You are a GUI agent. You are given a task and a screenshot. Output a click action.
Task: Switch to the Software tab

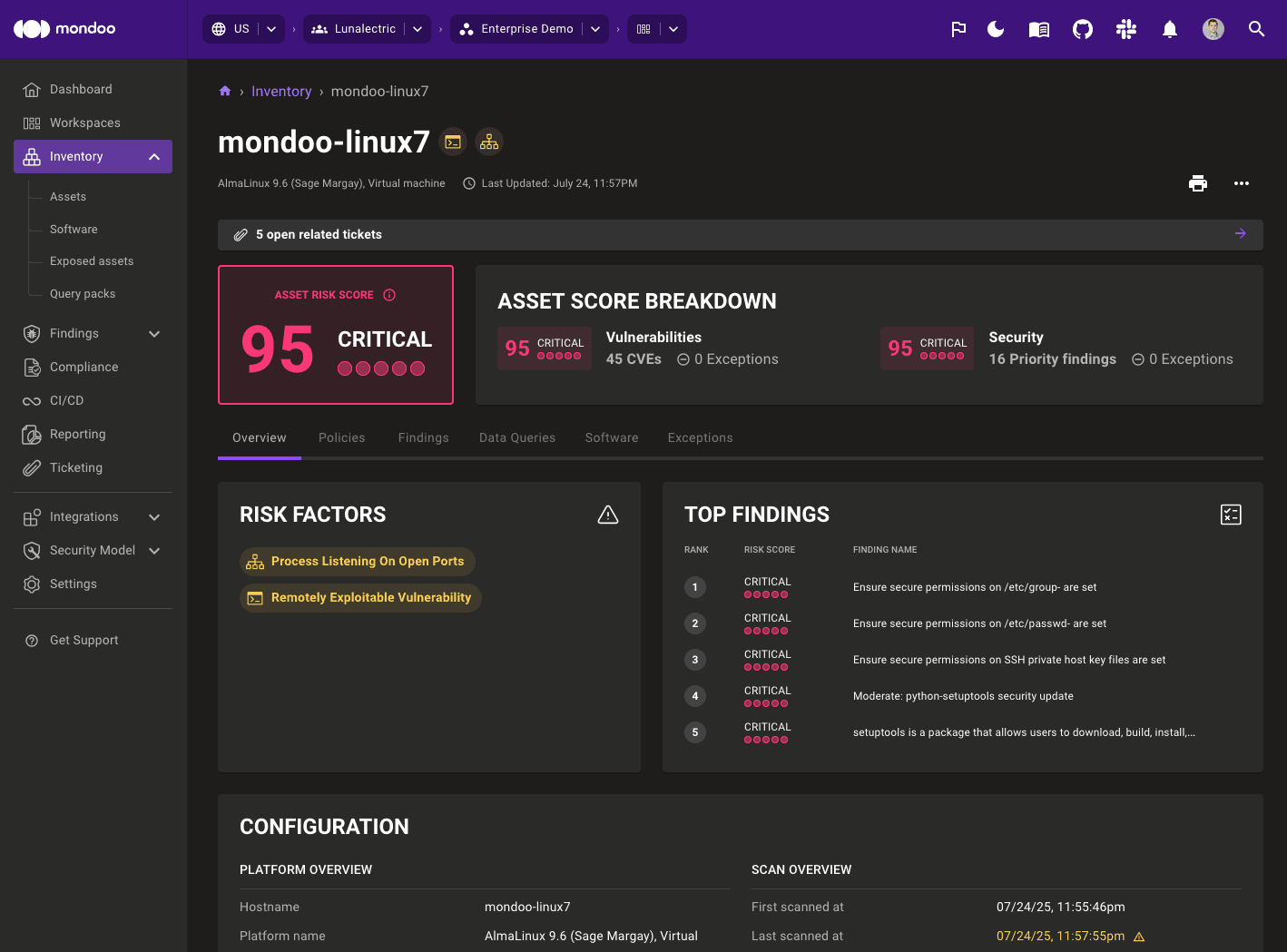(611, 437)
